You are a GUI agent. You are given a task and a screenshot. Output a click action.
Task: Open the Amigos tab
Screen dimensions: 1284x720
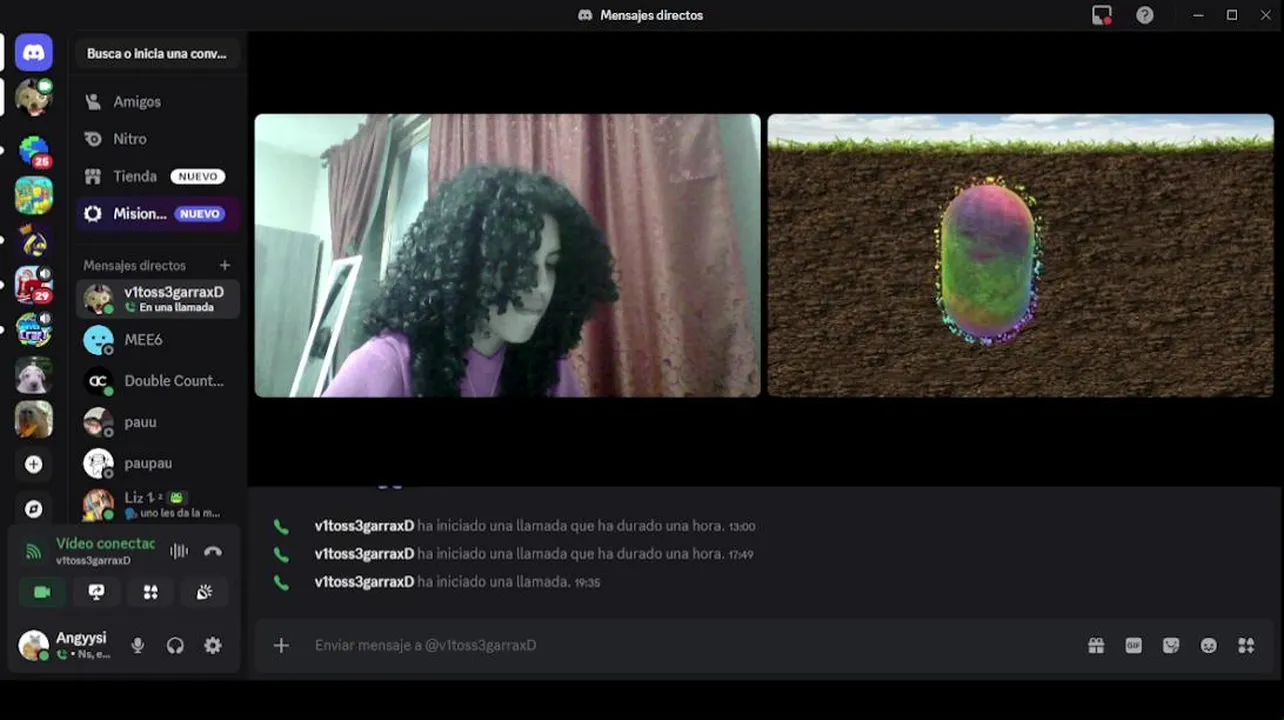pos(158,102)
